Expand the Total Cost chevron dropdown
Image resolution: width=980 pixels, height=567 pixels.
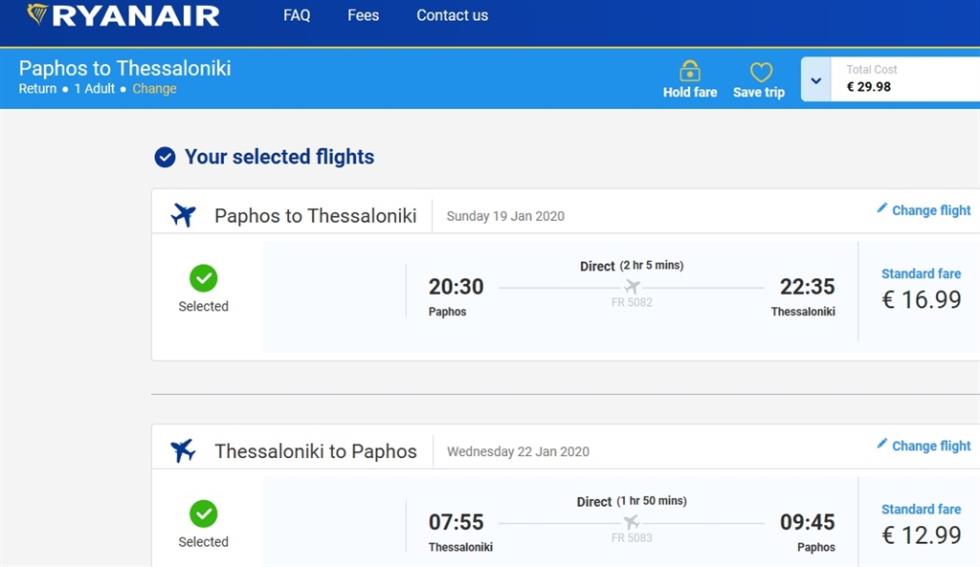[816, 80]
